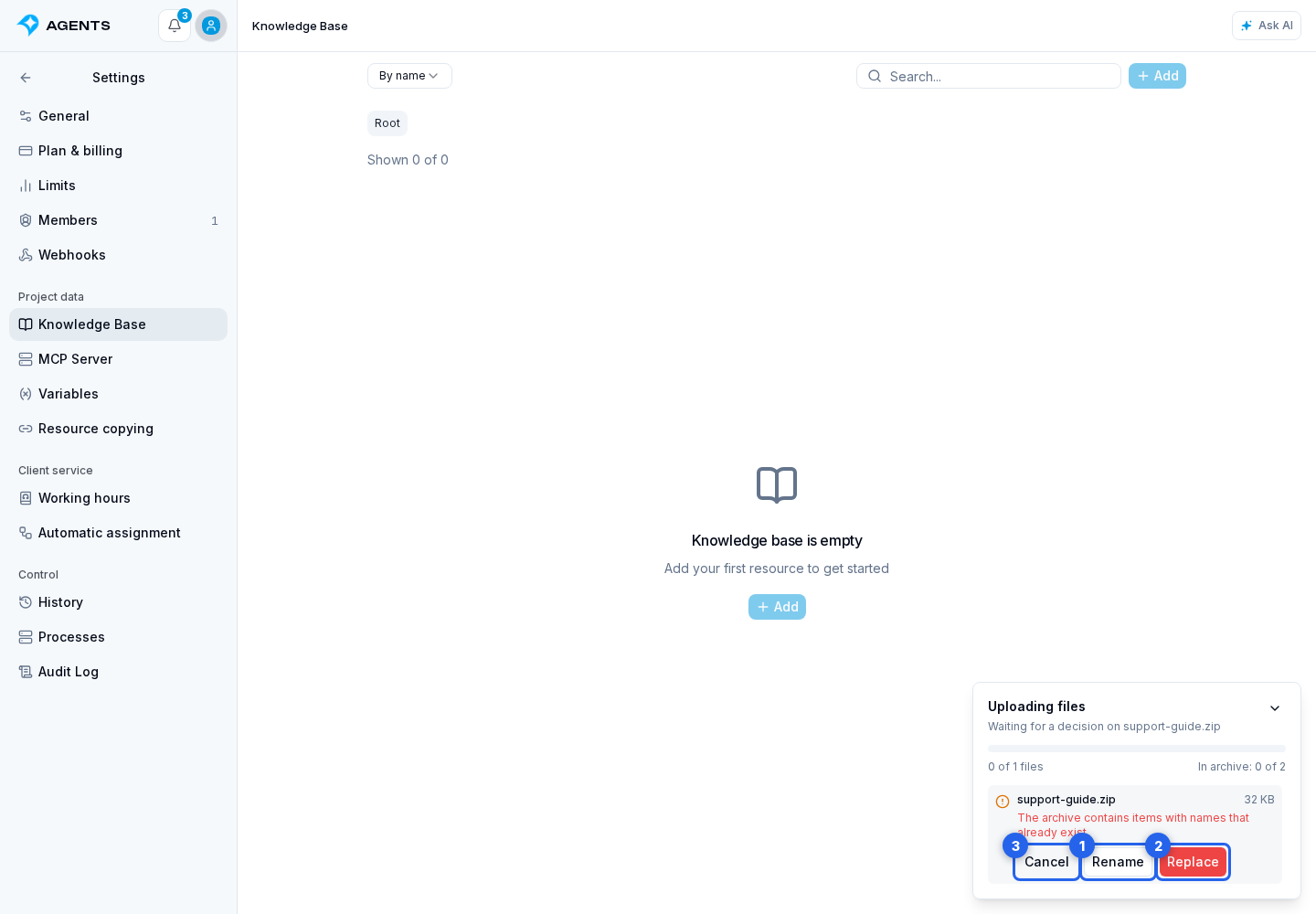
Task: Click the upload progress bar
Action: pyautogui.click(x=1137, y=749)
